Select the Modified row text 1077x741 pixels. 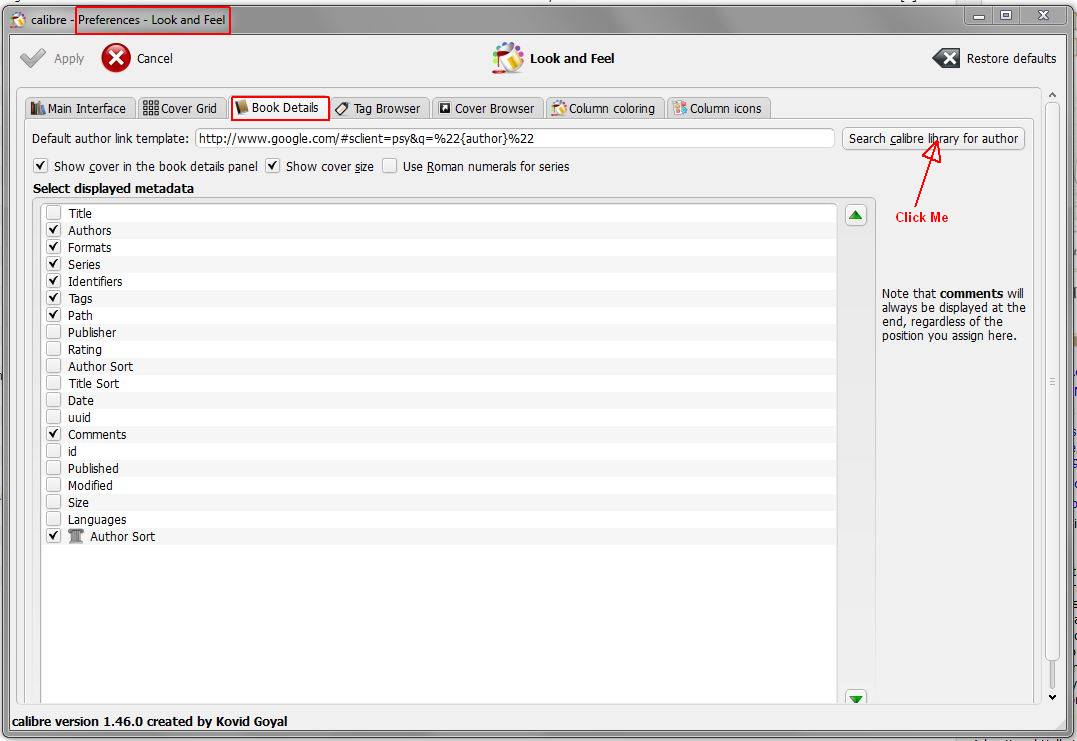90,486
